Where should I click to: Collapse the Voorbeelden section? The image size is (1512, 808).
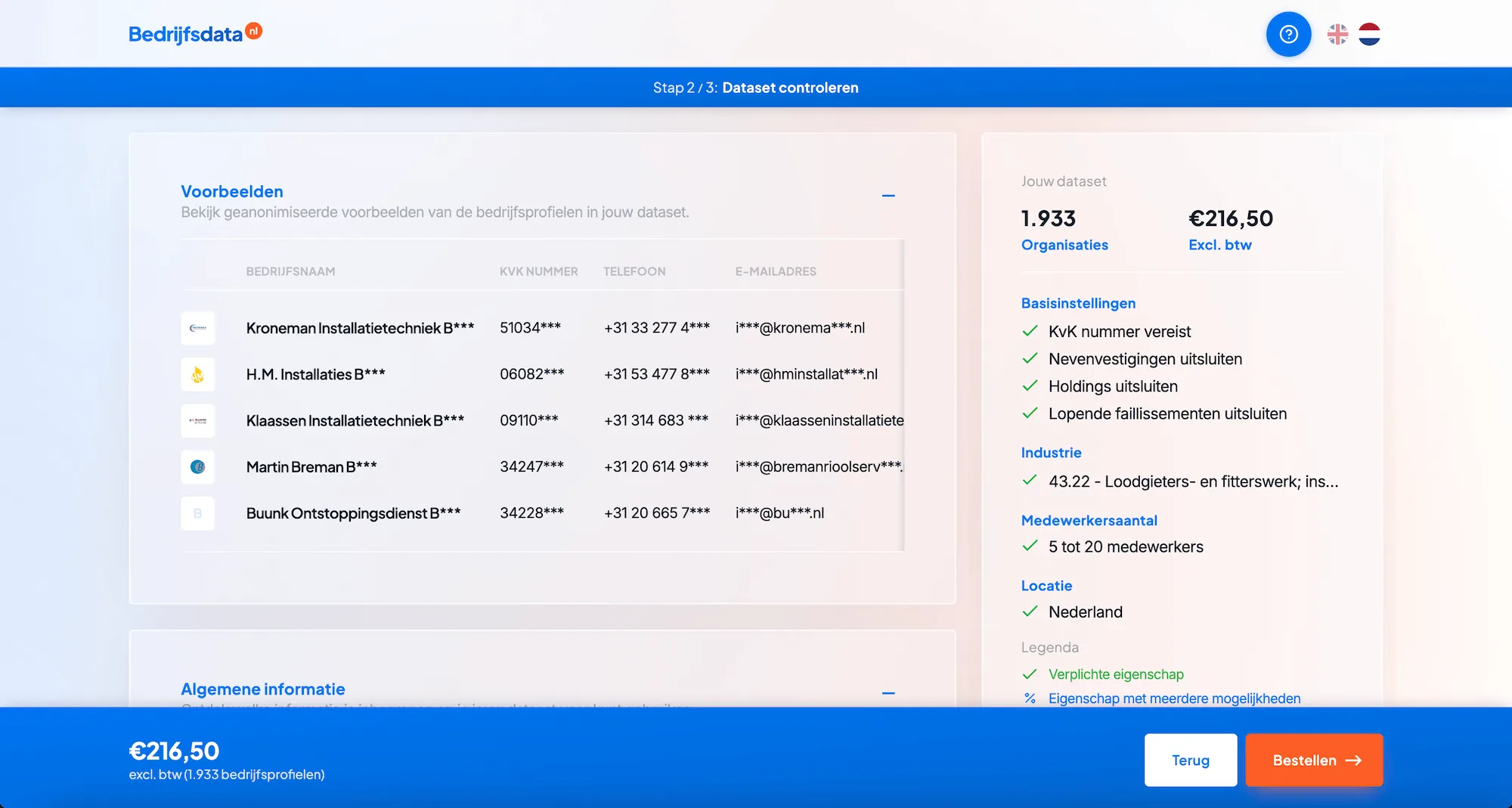point(888,196)
